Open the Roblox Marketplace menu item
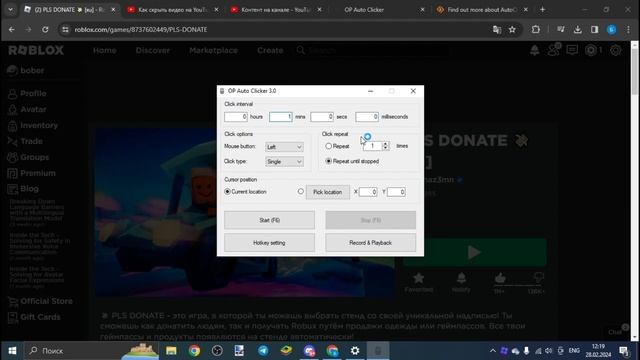640x360 pixels. pyautogui.click(x=213, y=50)
